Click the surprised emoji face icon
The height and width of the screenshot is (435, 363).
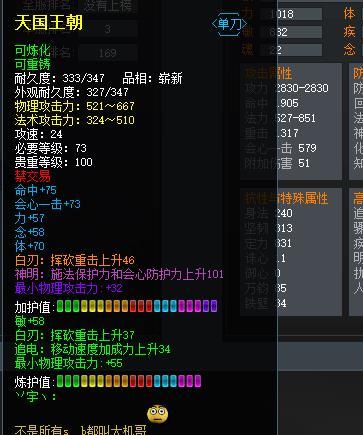click(157, 414)
